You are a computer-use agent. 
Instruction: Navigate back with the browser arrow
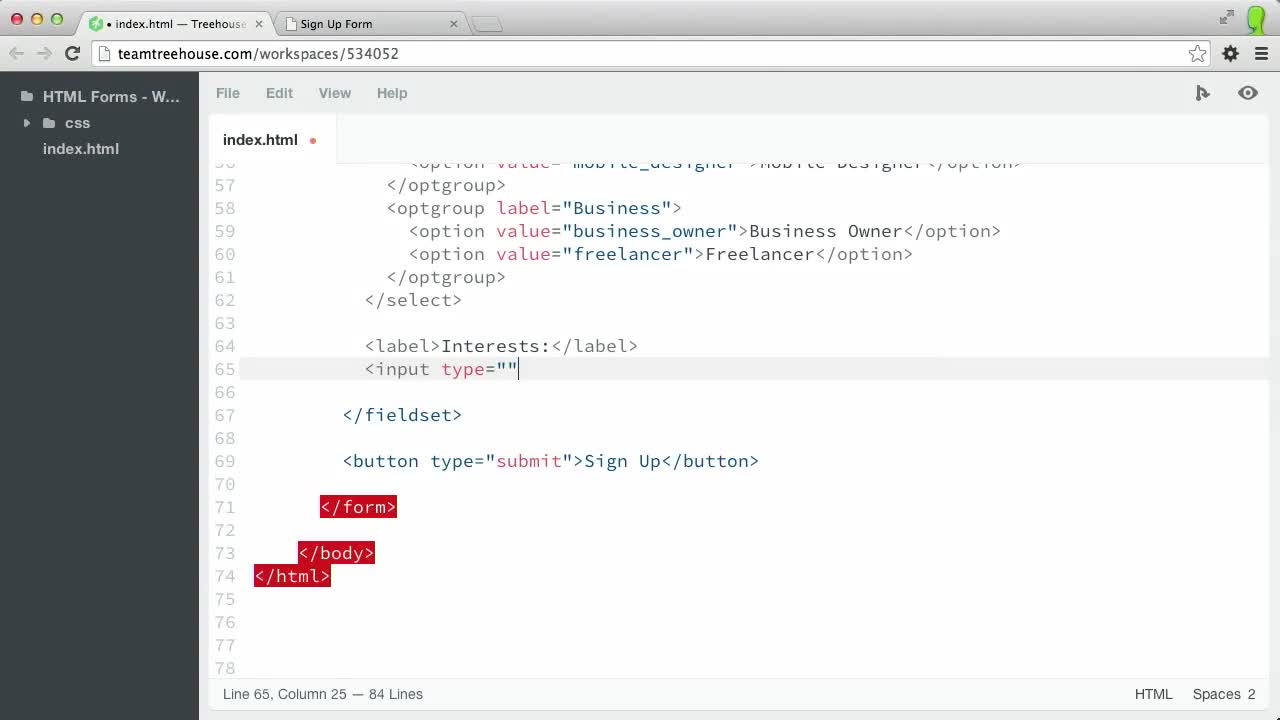click(16, 53)
